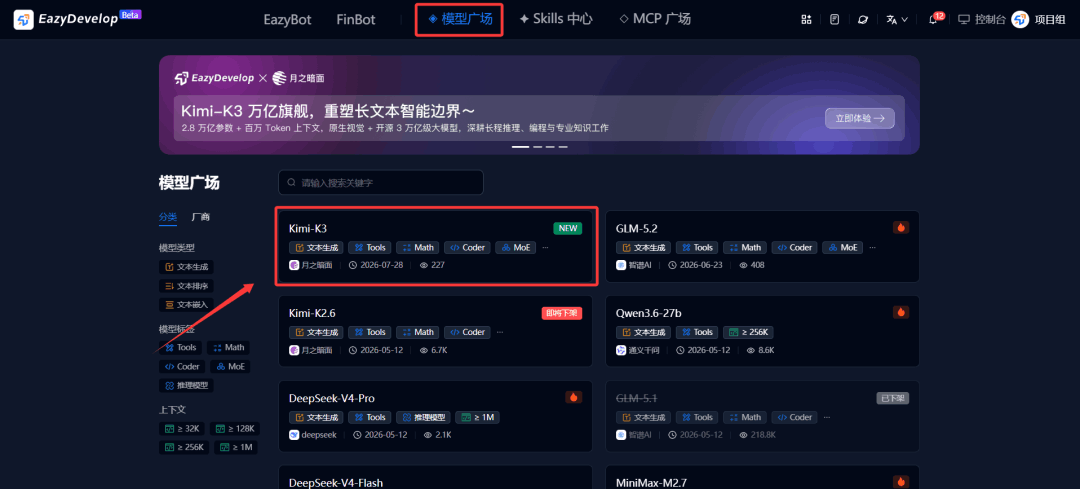
Task: Click the clock date icon on Kimi-K2.6
Action: point(353,350)
